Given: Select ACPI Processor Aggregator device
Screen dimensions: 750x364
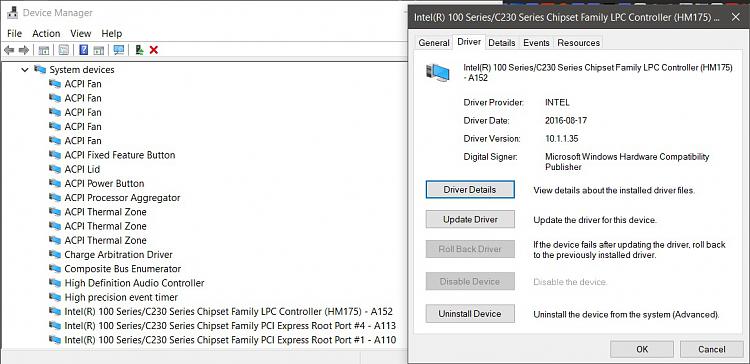Looking at the screenshot, I should click(x=122, y=198).
